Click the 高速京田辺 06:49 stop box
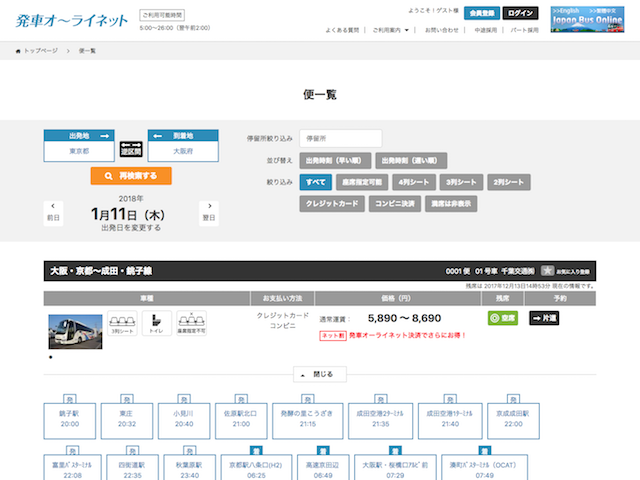The image size is (640, 480). pyautogui.click(x=323, y=468)
